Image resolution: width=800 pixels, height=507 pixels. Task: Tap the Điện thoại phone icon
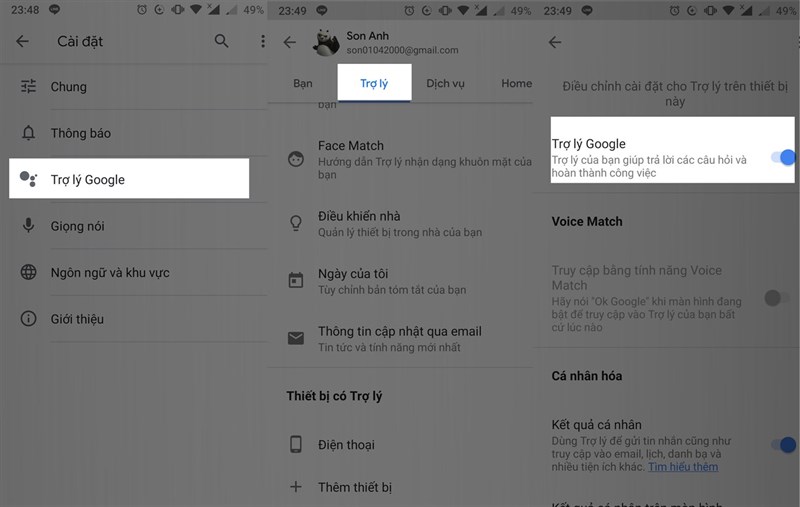pyautogui.click(x=296, y=444)
